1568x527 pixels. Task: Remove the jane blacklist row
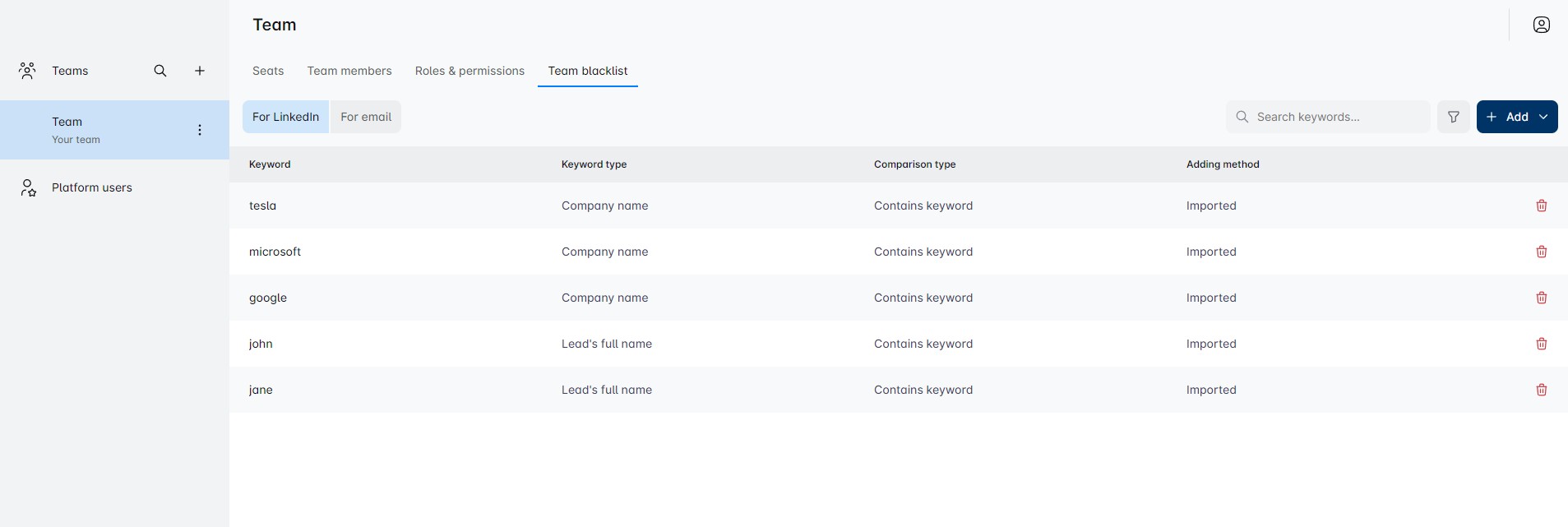1541,390
